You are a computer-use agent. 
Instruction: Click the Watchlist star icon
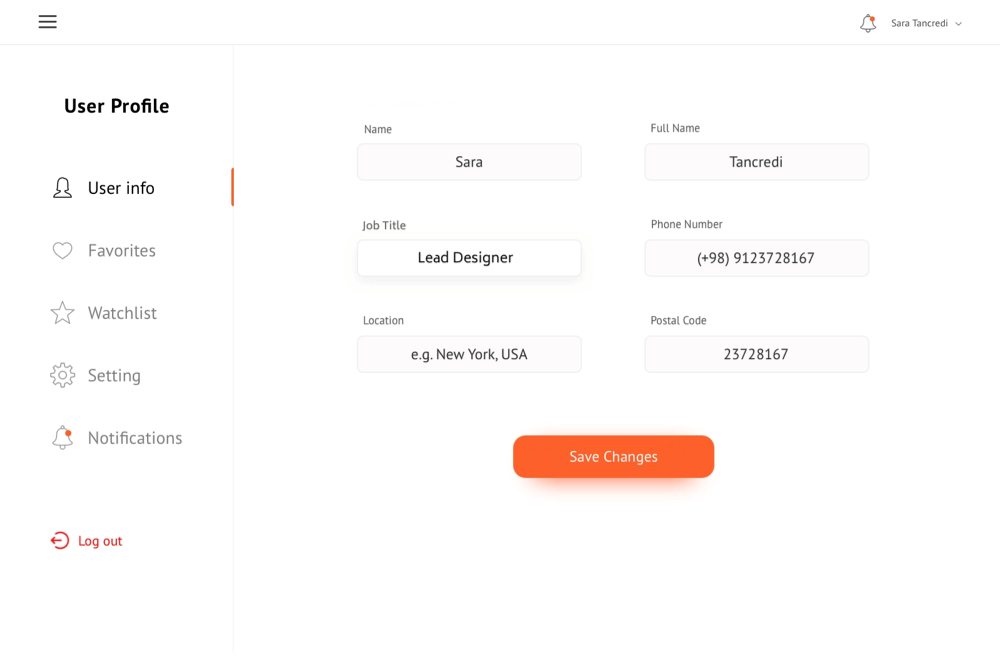coord(62,312)
